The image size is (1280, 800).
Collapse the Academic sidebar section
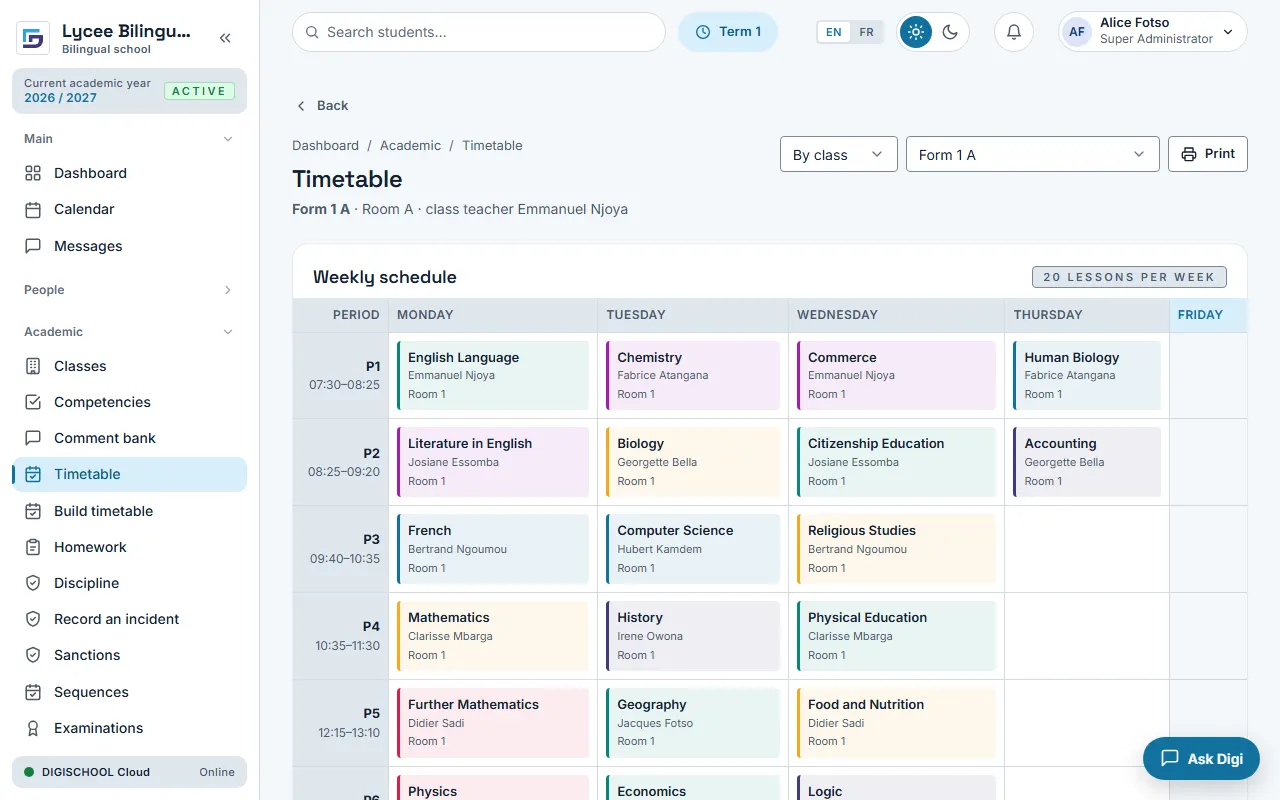click(x=129, y=332)
